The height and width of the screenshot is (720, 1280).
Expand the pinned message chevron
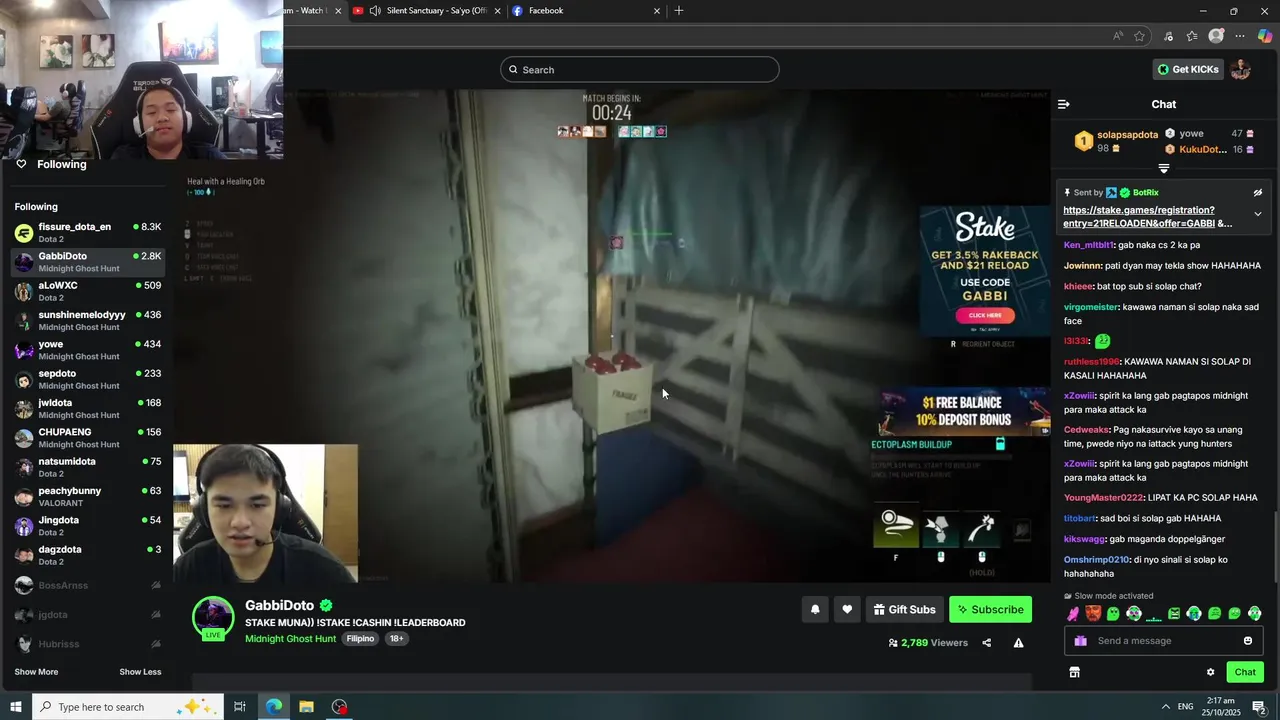1258,214
